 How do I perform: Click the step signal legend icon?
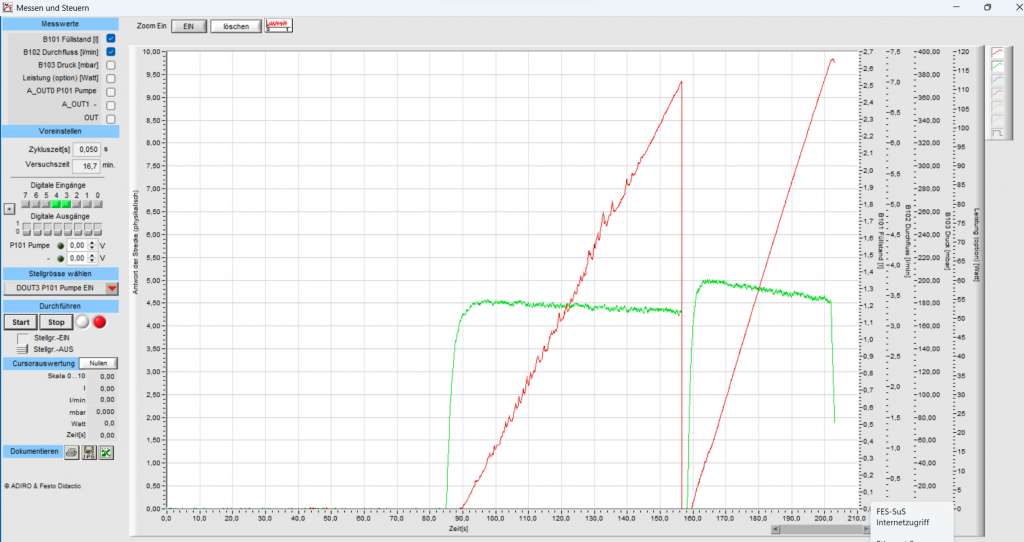[997, 131]
